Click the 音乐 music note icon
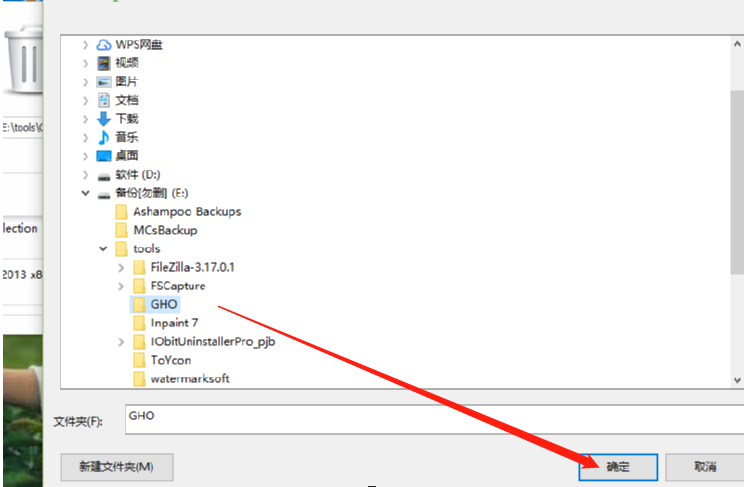The height and width of the screenshot is (487, 744). coord(104,137)
